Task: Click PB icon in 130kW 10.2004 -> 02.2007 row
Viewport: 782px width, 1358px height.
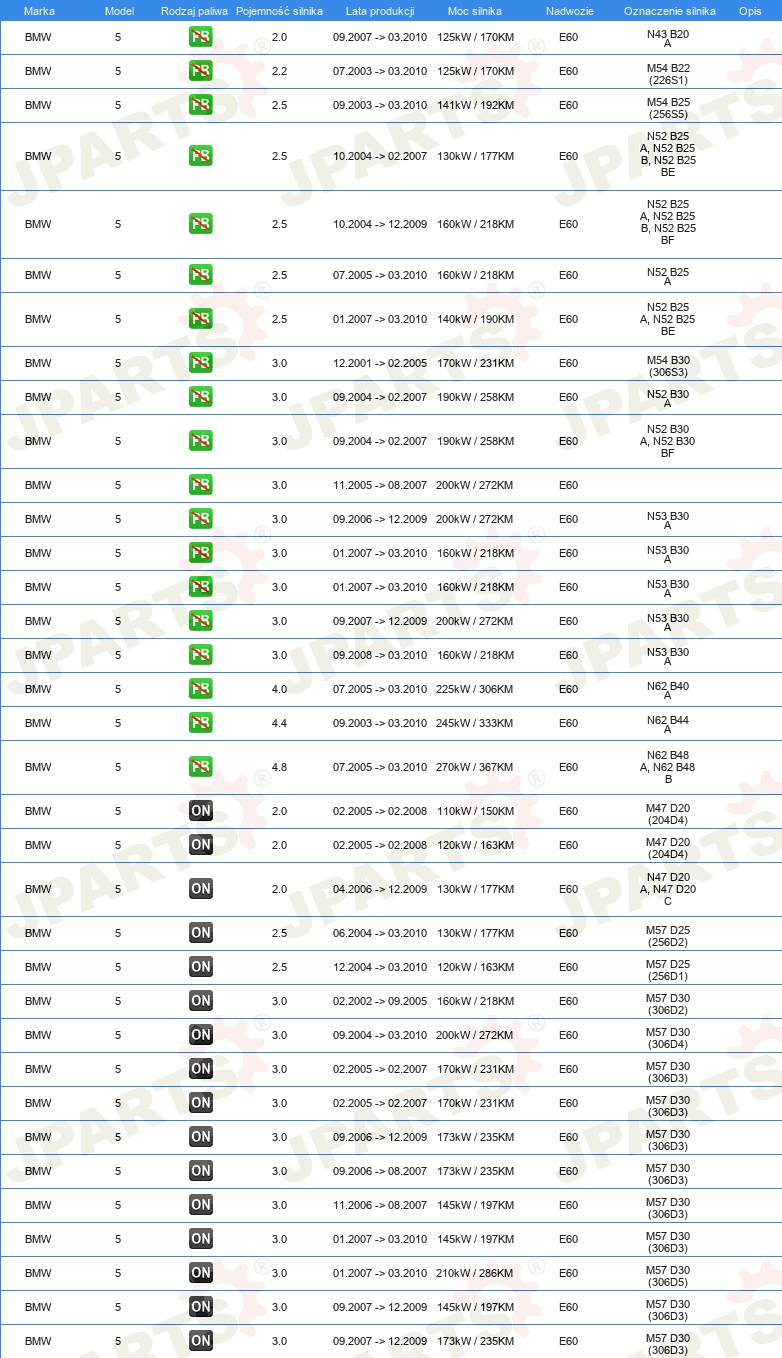Action: (201, 156)
